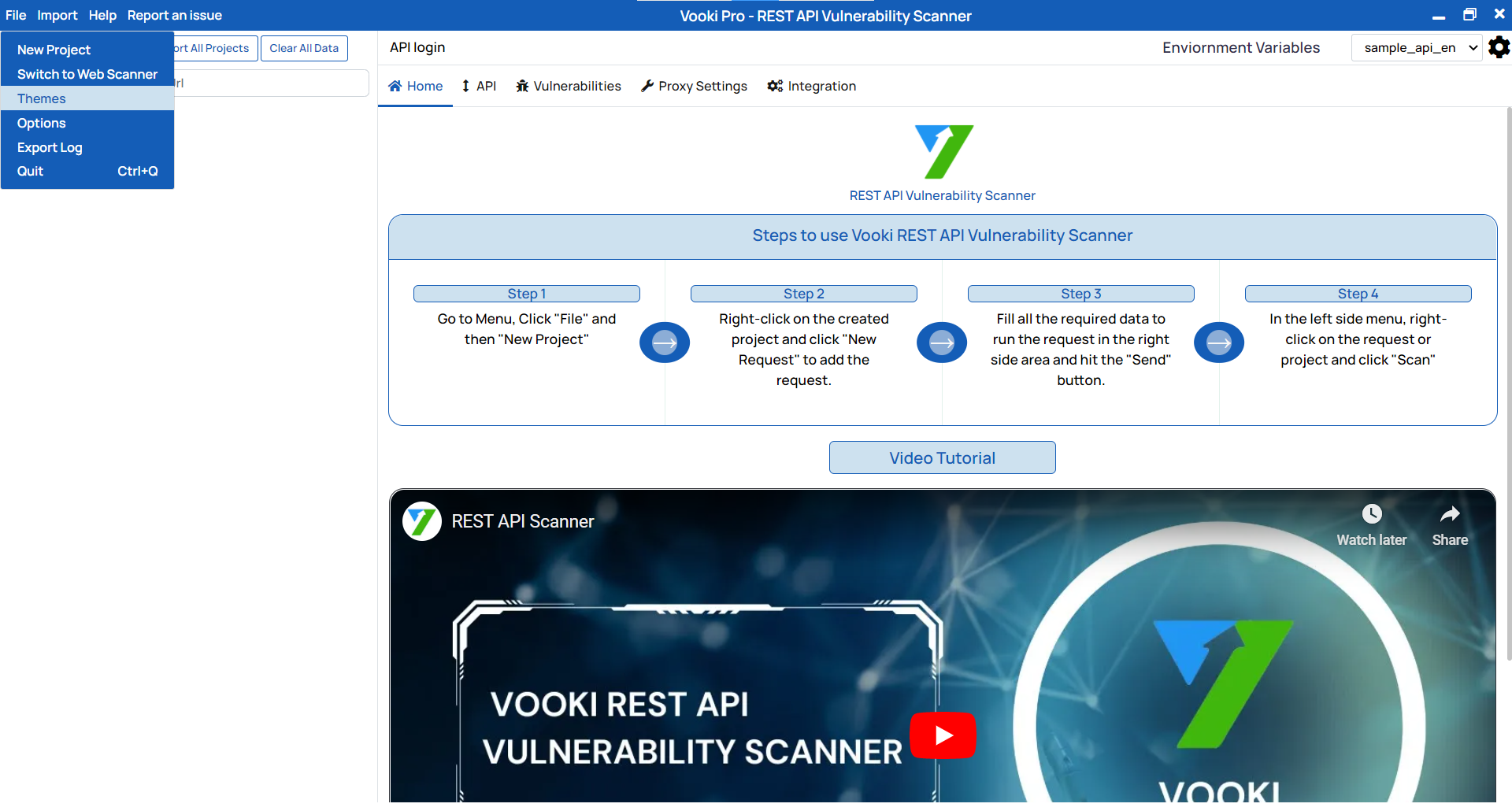Click the arrow between Step 2 and Step 3
This screenshot has width=1512, height=811.
tap(942, 343)
